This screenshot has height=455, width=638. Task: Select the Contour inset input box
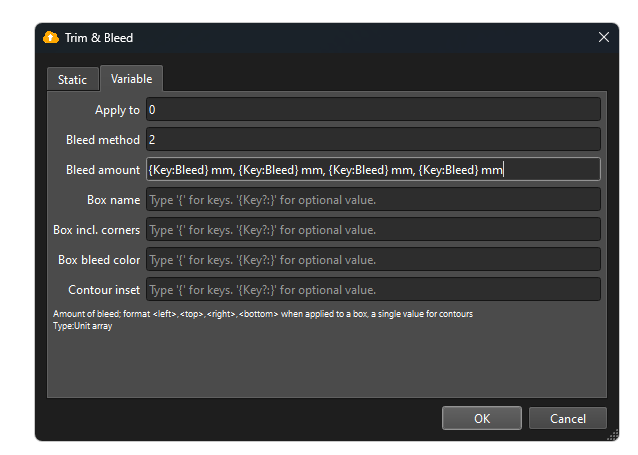click(x=373, y=290)
